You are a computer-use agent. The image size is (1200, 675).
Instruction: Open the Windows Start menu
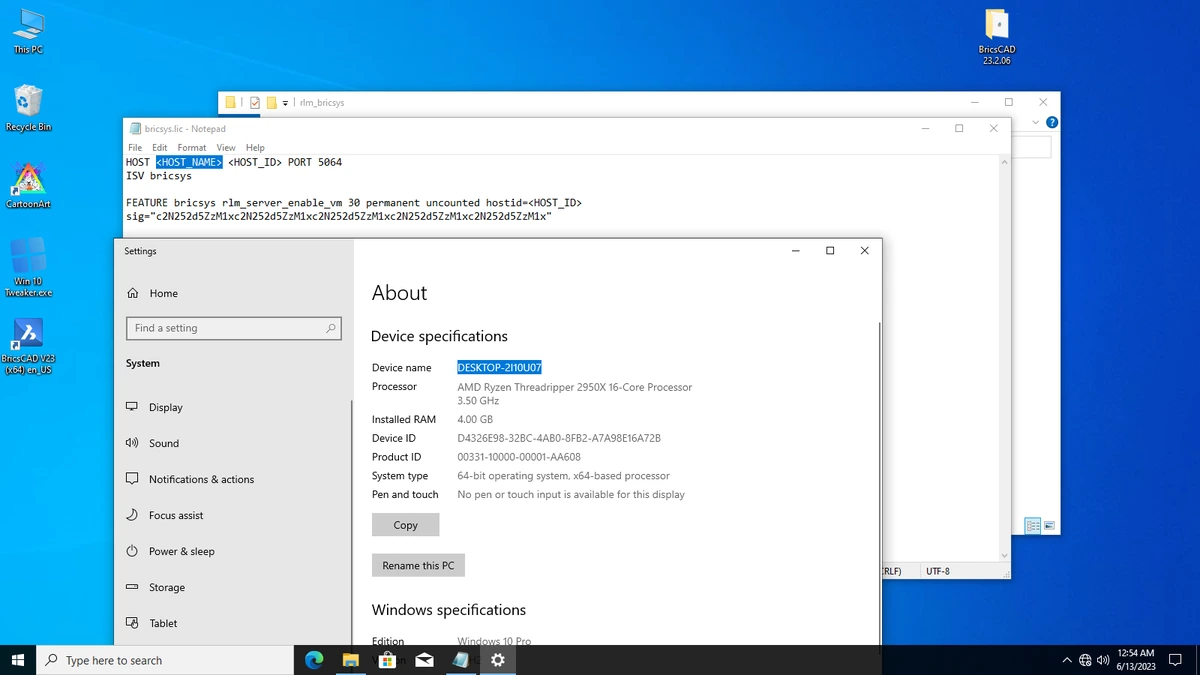[17, 660]
